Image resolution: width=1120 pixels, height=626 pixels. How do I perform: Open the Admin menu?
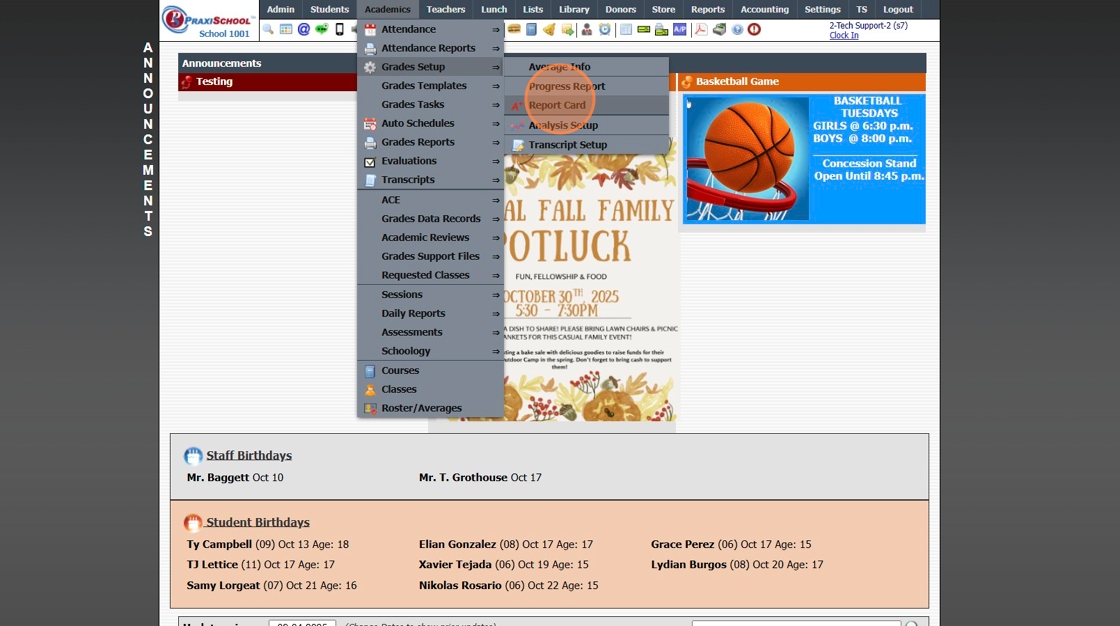(281, 9)
